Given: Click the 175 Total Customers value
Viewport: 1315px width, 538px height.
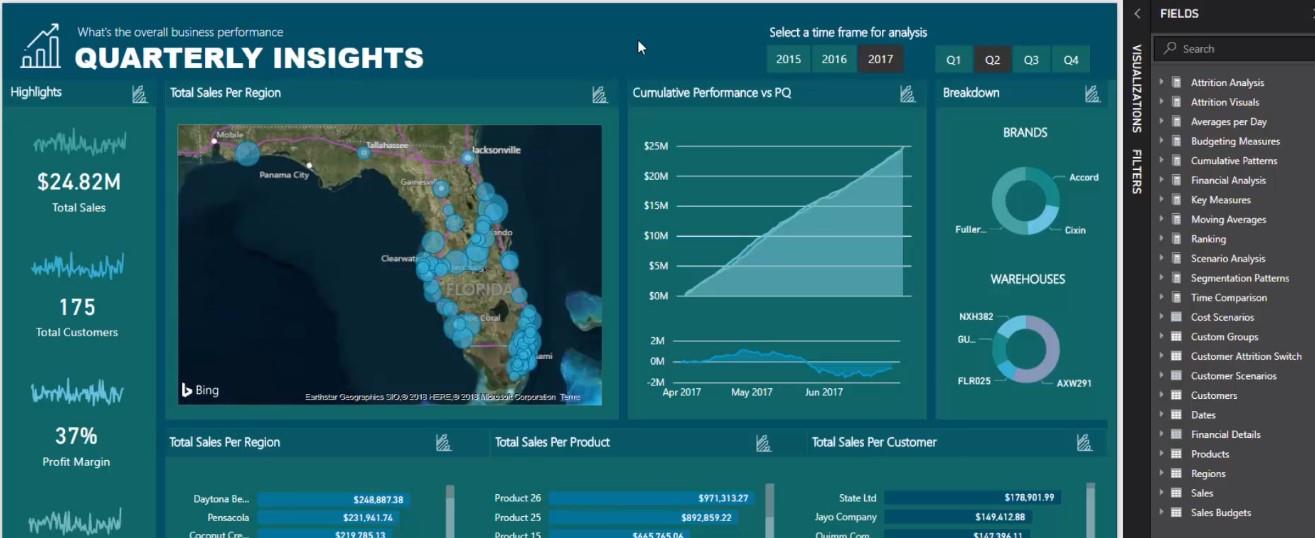Looking at the screenshot, I should [77, 307].
